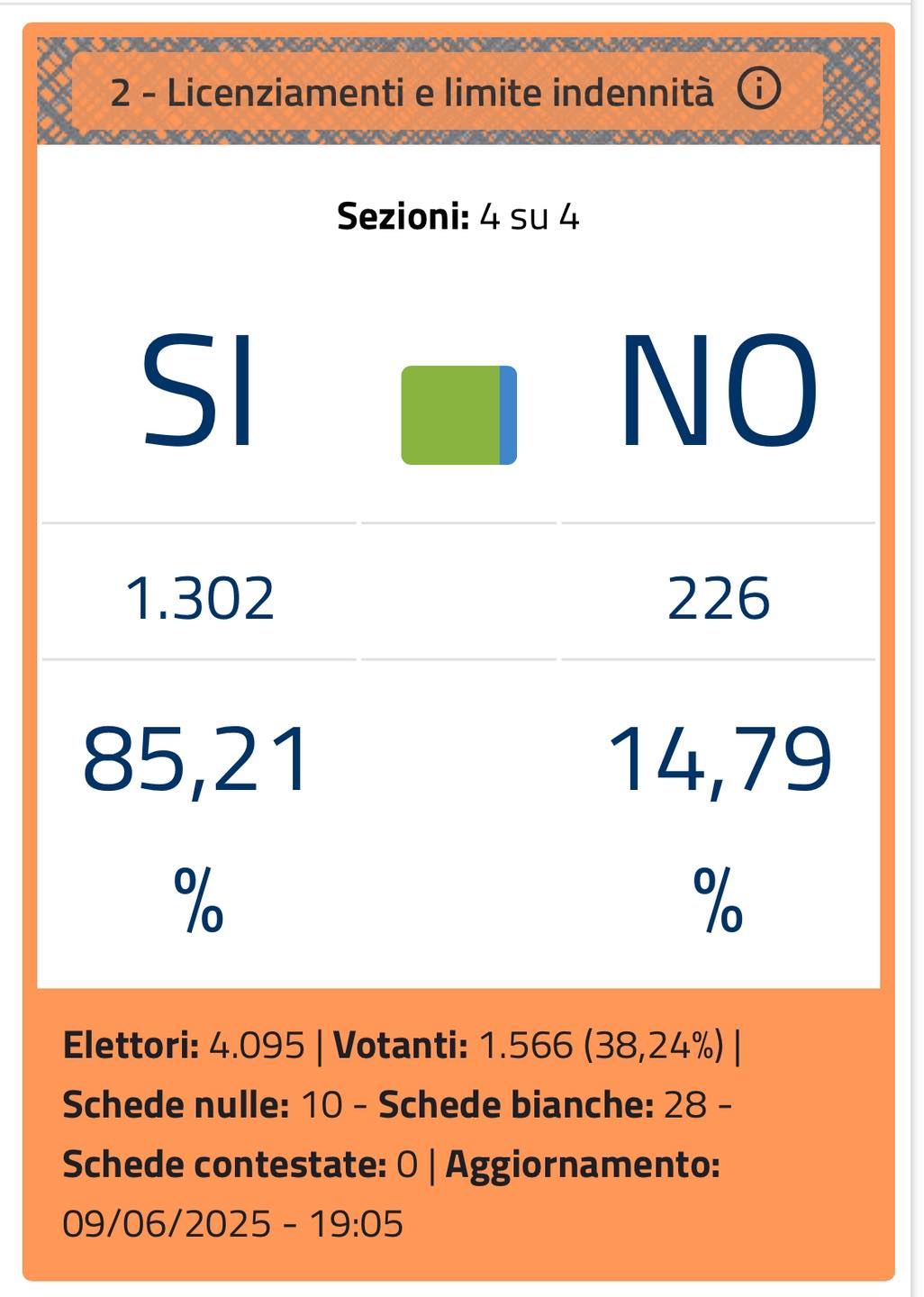The width and height of the screenshot is (924, 1297).
Task: Click the Schede bianche value 28
Action: pos(685,1105)
